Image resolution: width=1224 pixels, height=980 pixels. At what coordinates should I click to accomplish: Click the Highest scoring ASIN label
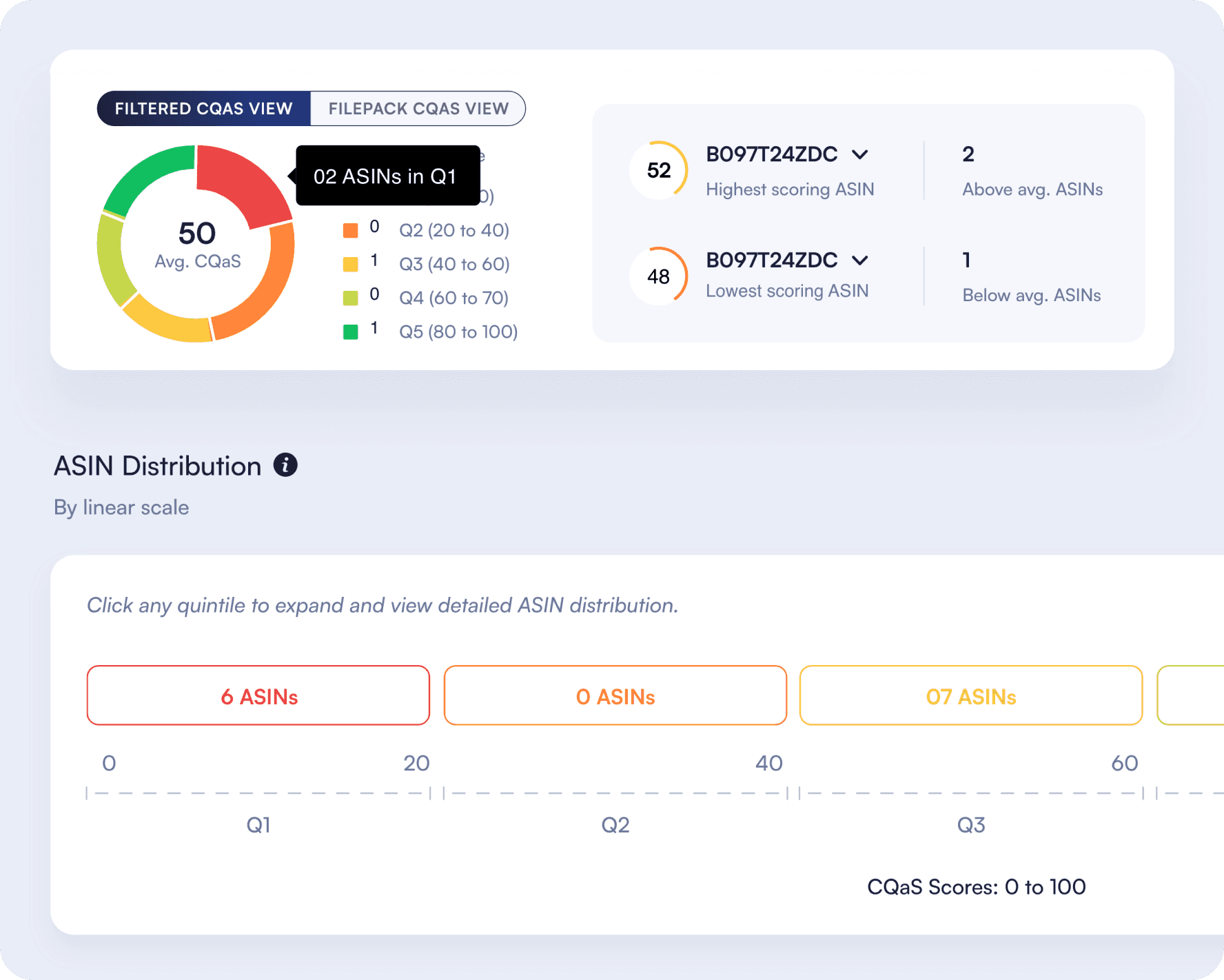790,190
